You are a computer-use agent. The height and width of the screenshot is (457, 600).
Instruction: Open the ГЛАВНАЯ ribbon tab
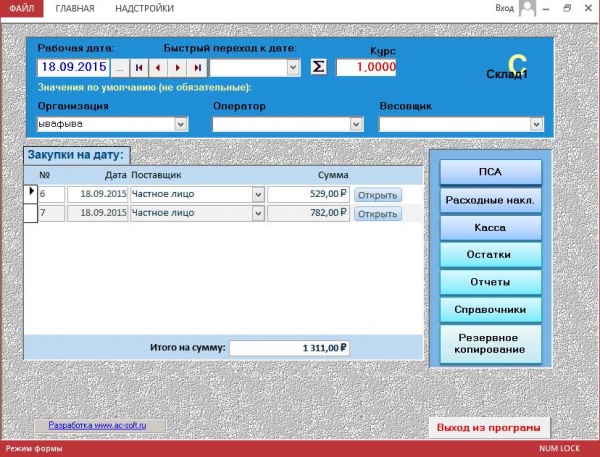[x=76, y=8]
